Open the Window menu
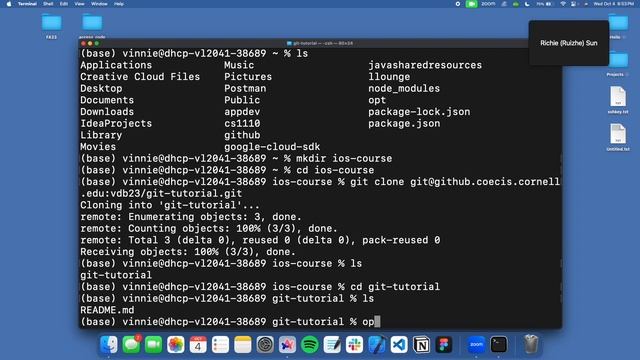The image size is (640, 360). click(99, 4)
